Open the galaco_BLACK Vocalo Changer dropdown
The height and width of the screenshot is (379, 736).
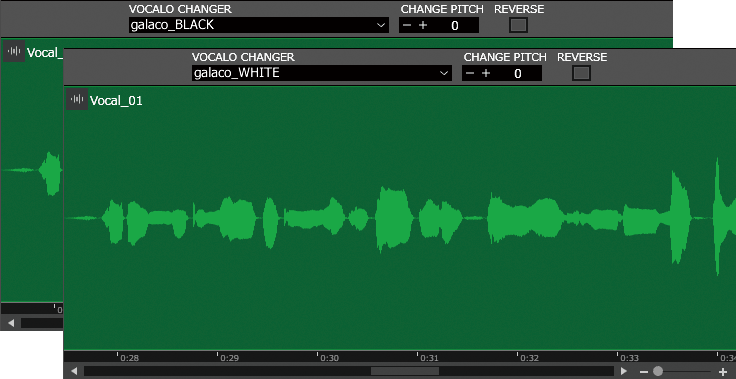coord(259,25)
